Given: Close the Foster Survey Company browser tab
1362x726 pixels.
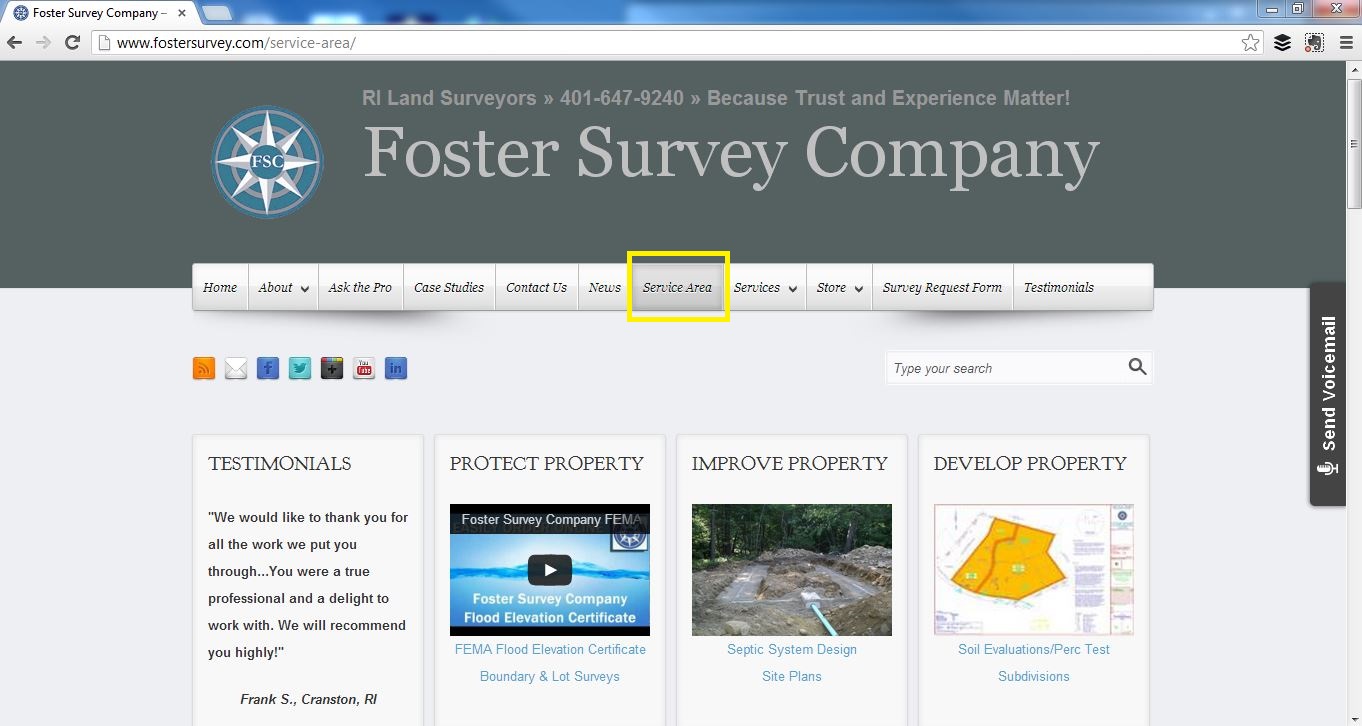Looking at the screenshot, I should pos(181,13).
